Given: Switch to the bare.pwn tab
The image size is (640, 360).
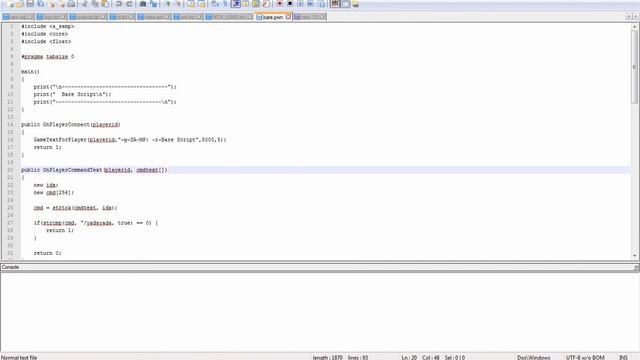Looking at the screenshot, I should click(x=273, y=17).
